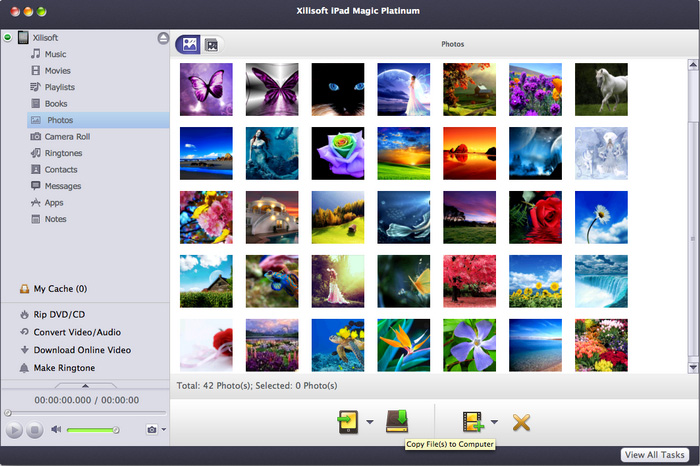The width and height of the screenshot is (700, 466).
Task: Open Camera Roll in the sidebar
Action: [x=68, y=136]
